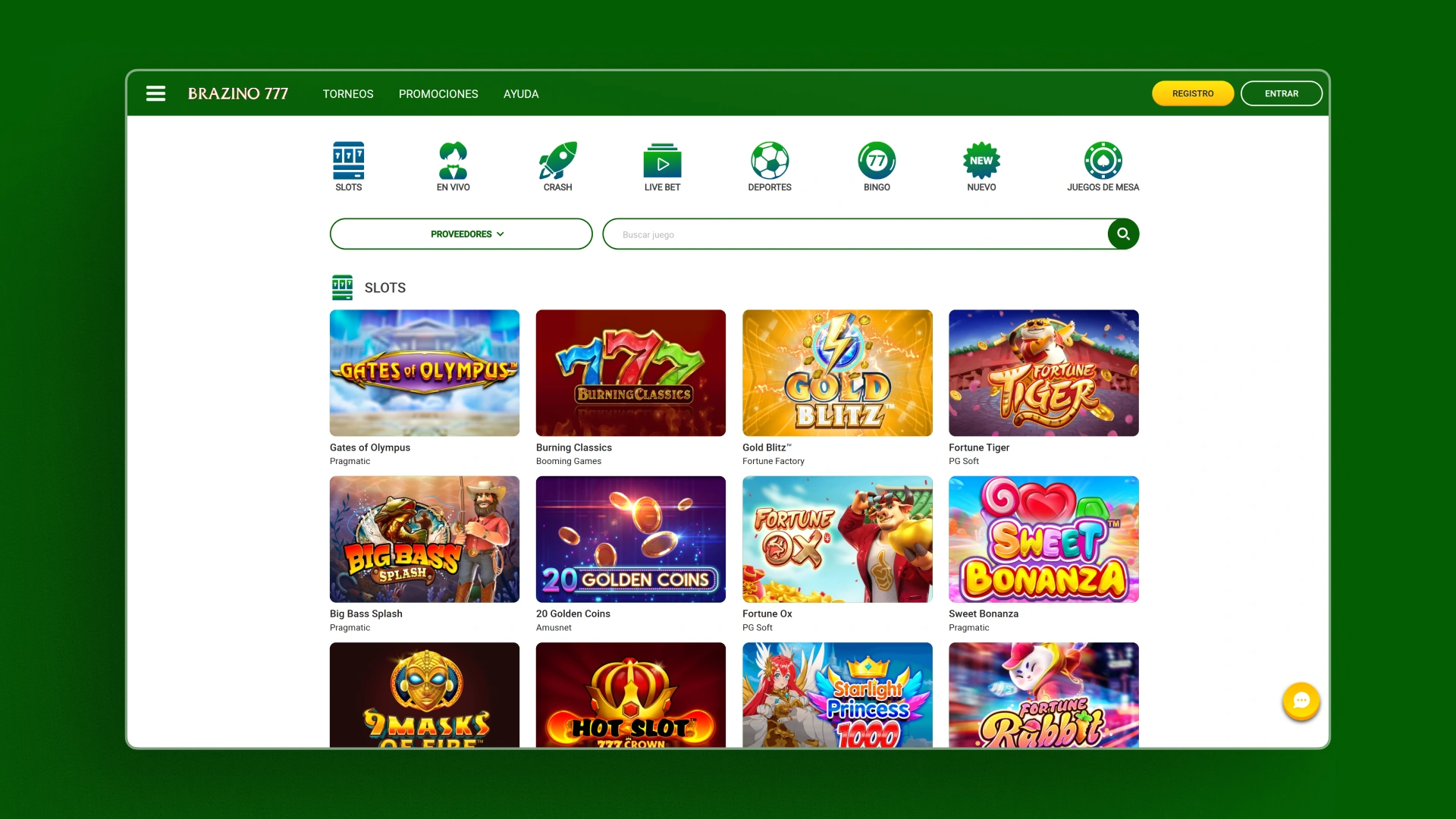This screenshot has width=1456, height=819.
Task: Open 20 Golden Coins thumbnail
Action: 631,539
